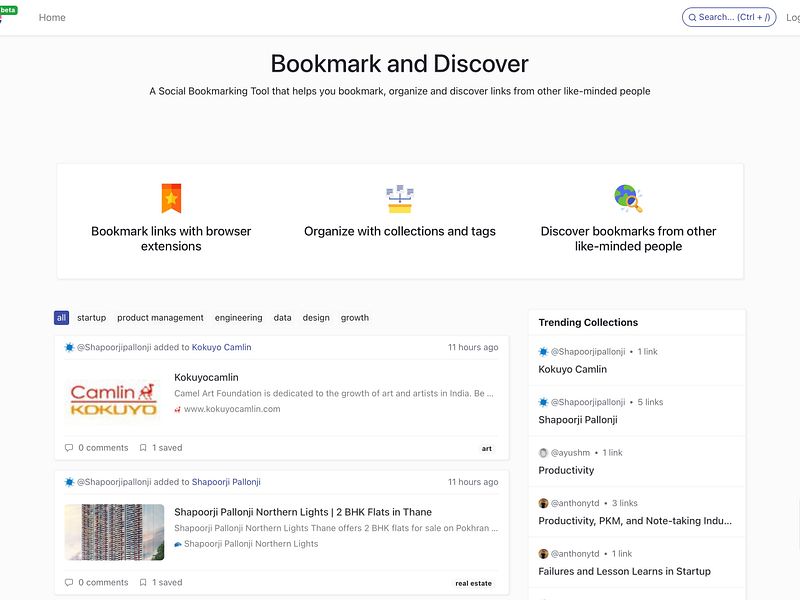This screenshot has height=600, width=800.
Task: Click favicon beside Shapoorji Pallonji Northern Lights source
Action: tap(178, 544)
